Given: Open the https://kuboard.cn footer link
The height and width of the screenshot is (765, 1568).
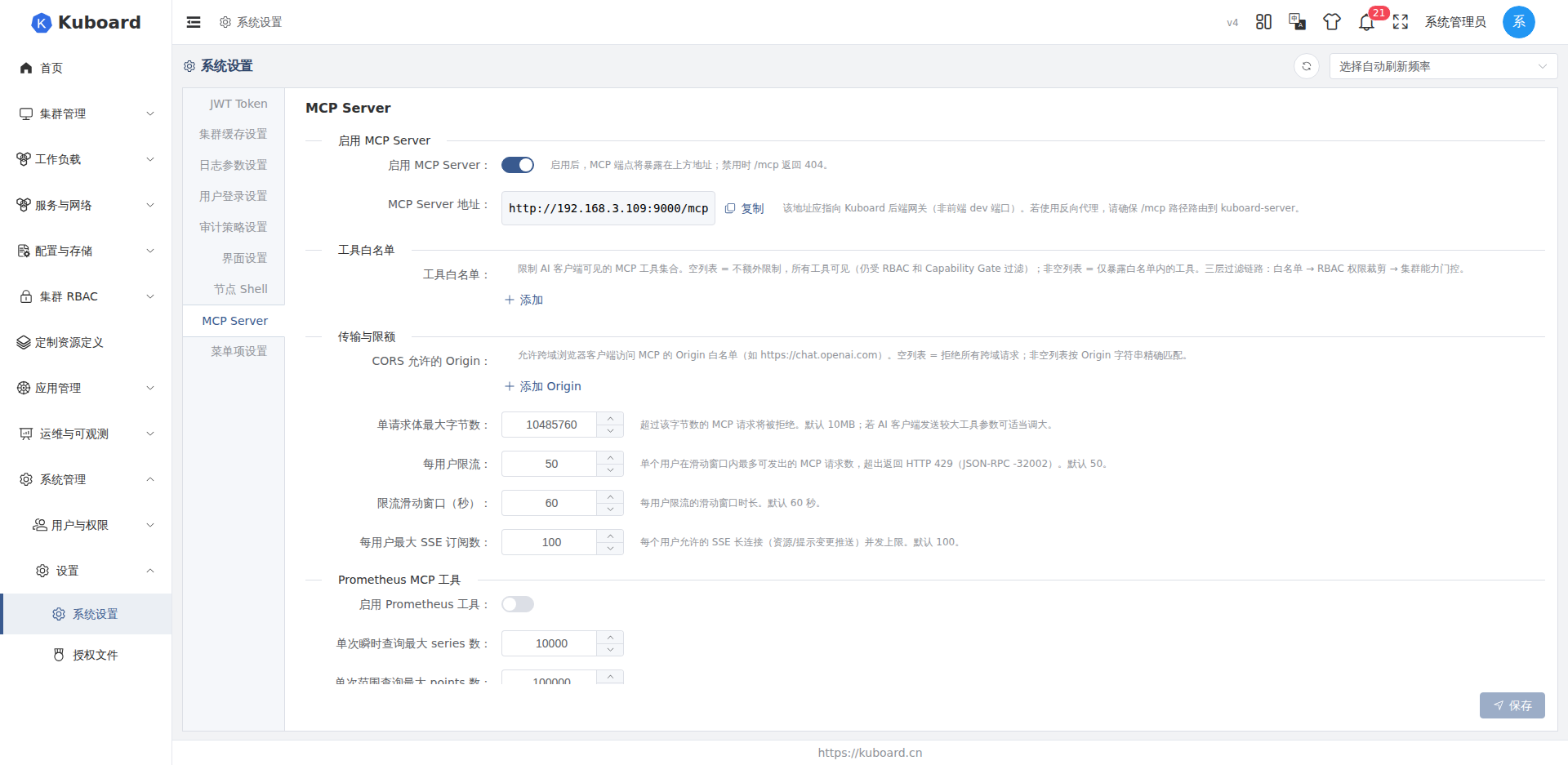Looking at the screenshot, I should (x=870, y=753).
